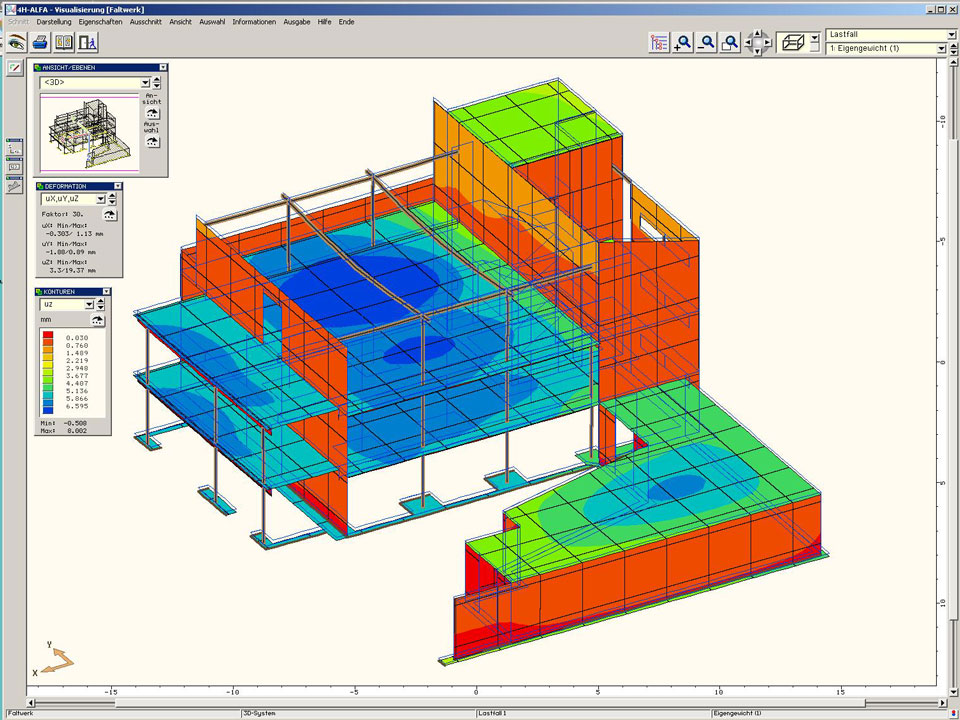Click the pan up arrow on navigation pad
The width and height of the screenshot is (960, 720).
tap(757, 33)
